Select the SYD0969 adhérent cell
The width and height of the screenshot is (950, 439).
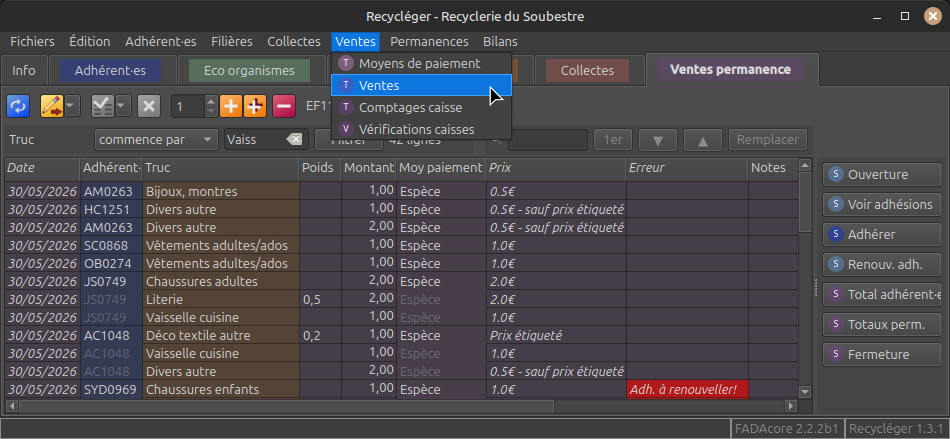click(111, 389)
